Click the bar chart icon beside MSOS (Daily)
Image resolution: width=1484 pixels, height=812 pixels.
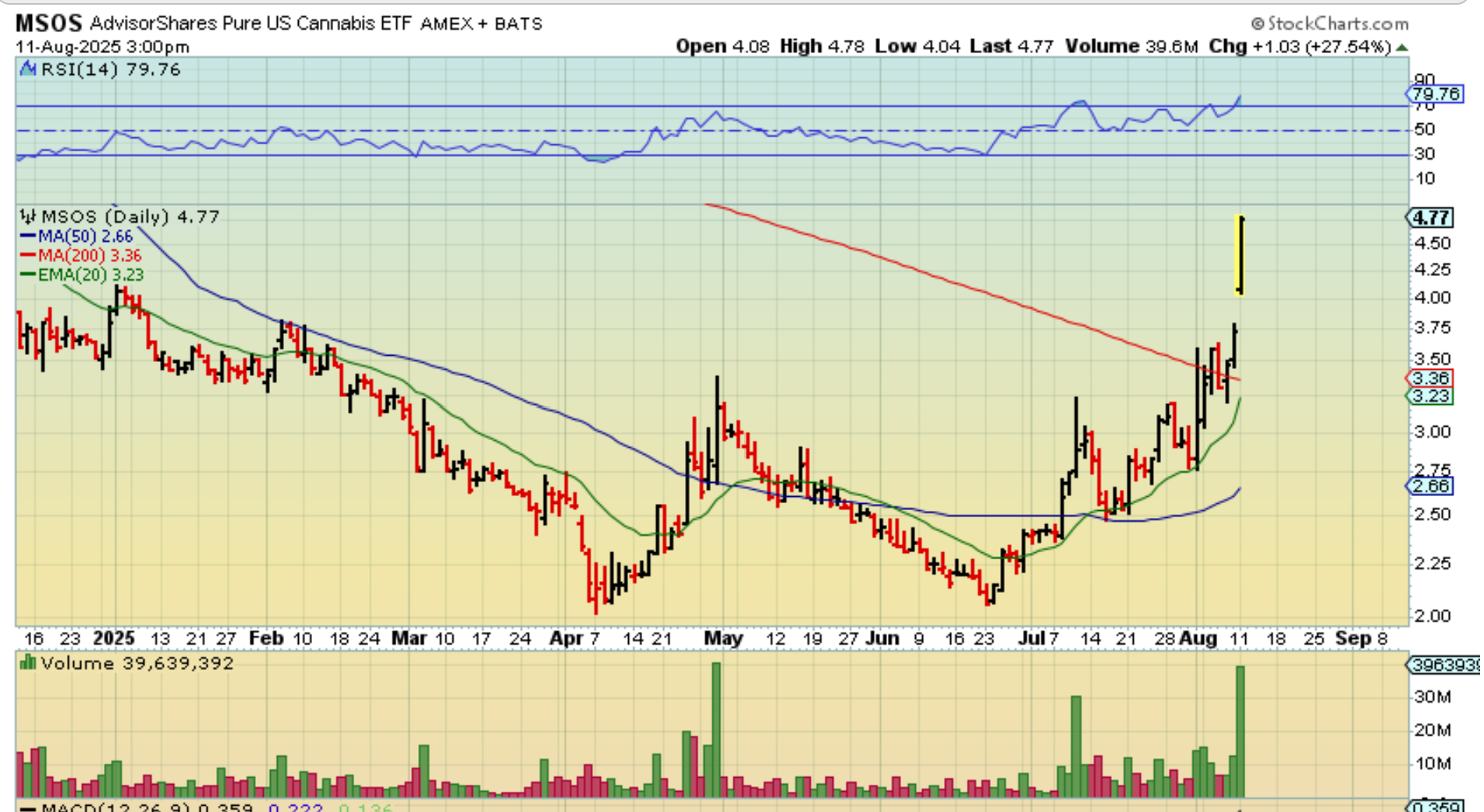coord(28,216)
